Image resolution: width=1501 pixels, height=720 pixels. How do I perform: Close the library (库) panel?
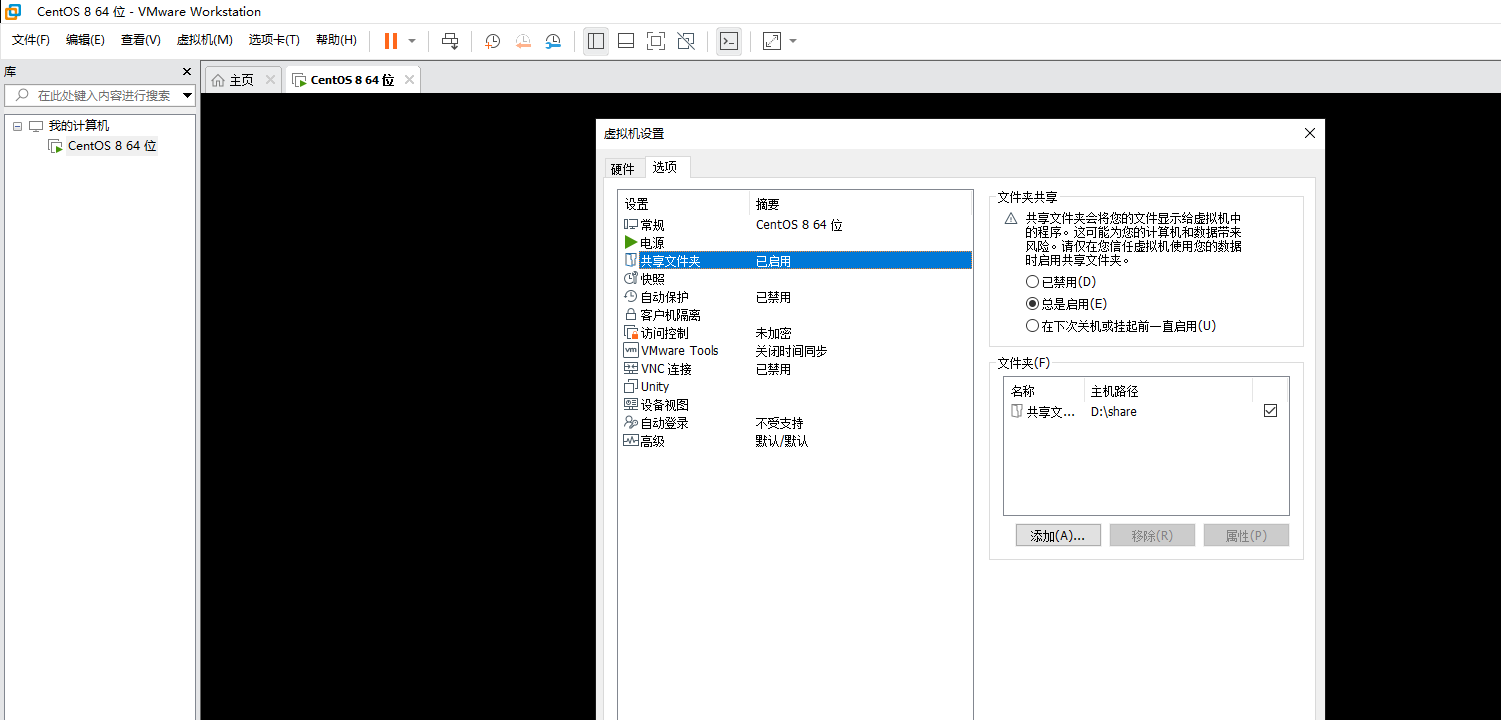(x=186, y=72)
